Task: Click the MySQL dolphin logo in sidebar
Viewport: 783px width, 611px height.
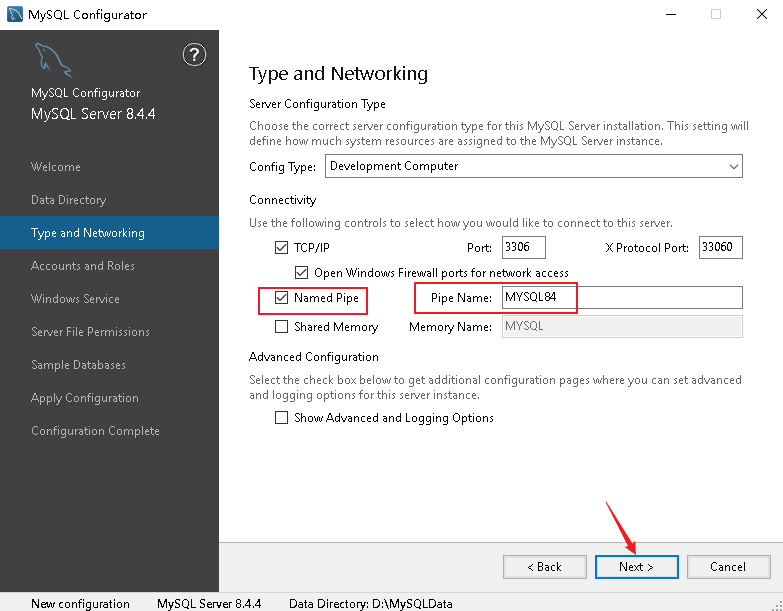Action: [53, 60]
